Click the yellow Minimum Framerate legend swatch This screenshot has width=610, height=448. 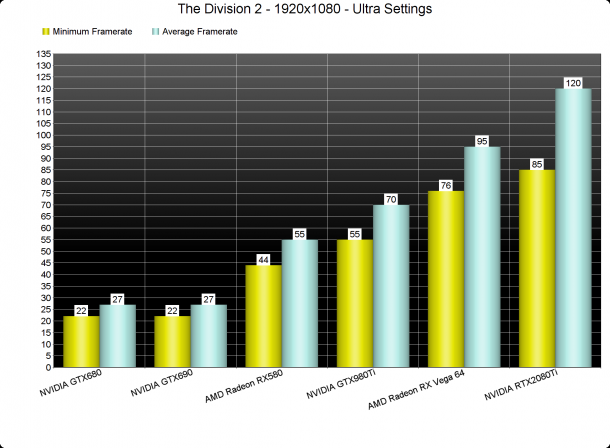click(x=46, y=32)
